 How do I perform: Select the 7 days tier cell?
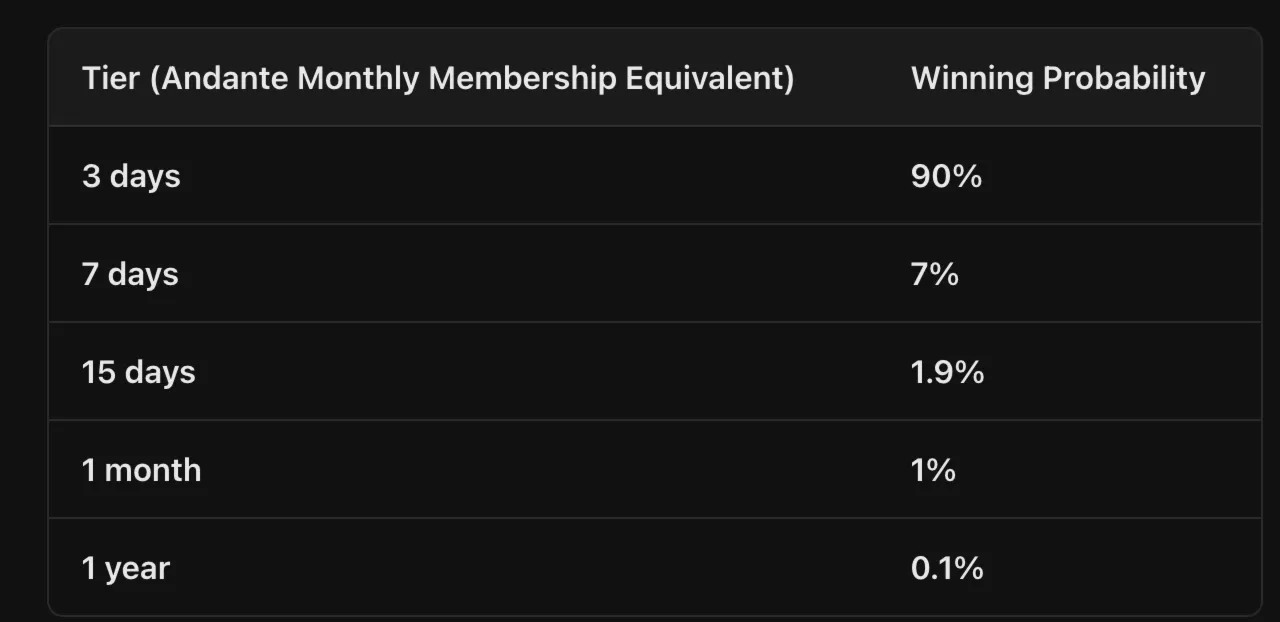130,274
